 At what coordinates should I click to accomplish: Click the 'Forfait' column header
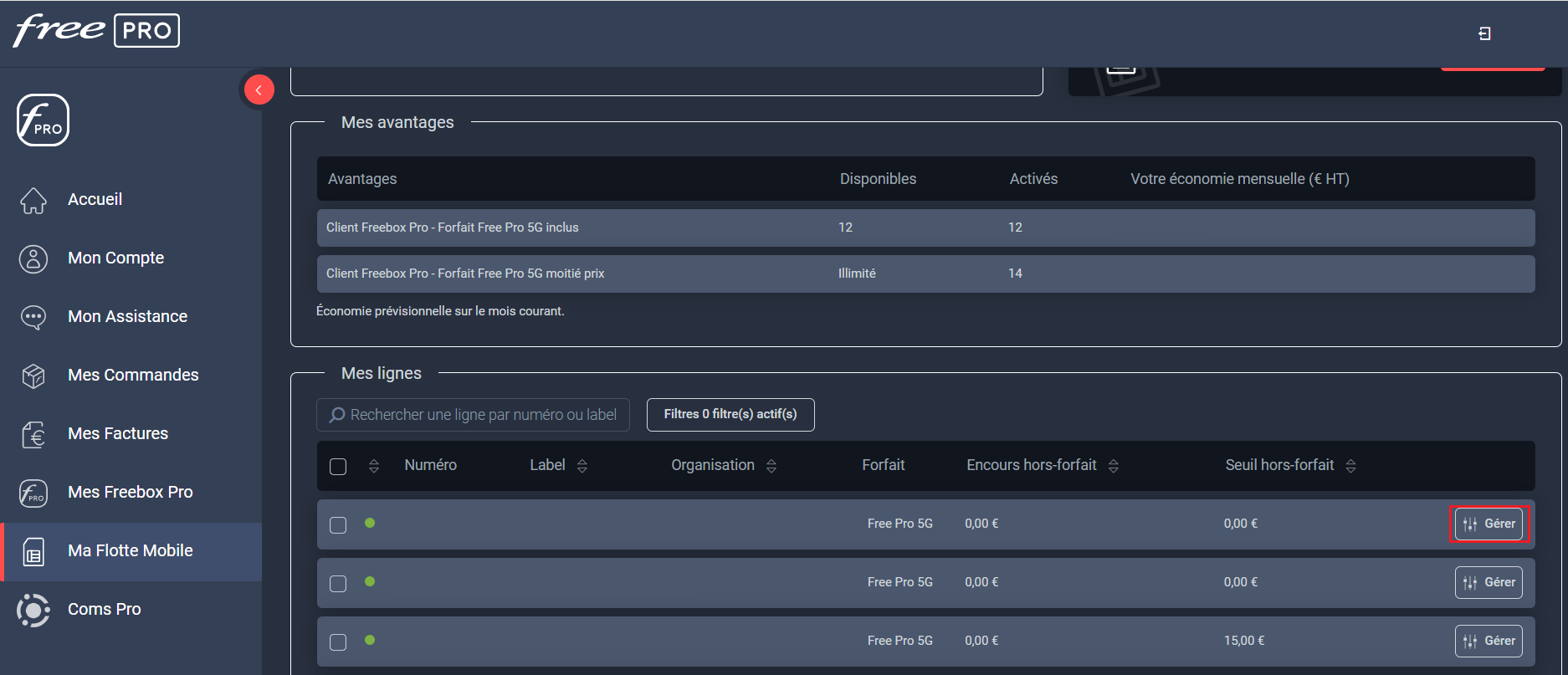point(884,465)
